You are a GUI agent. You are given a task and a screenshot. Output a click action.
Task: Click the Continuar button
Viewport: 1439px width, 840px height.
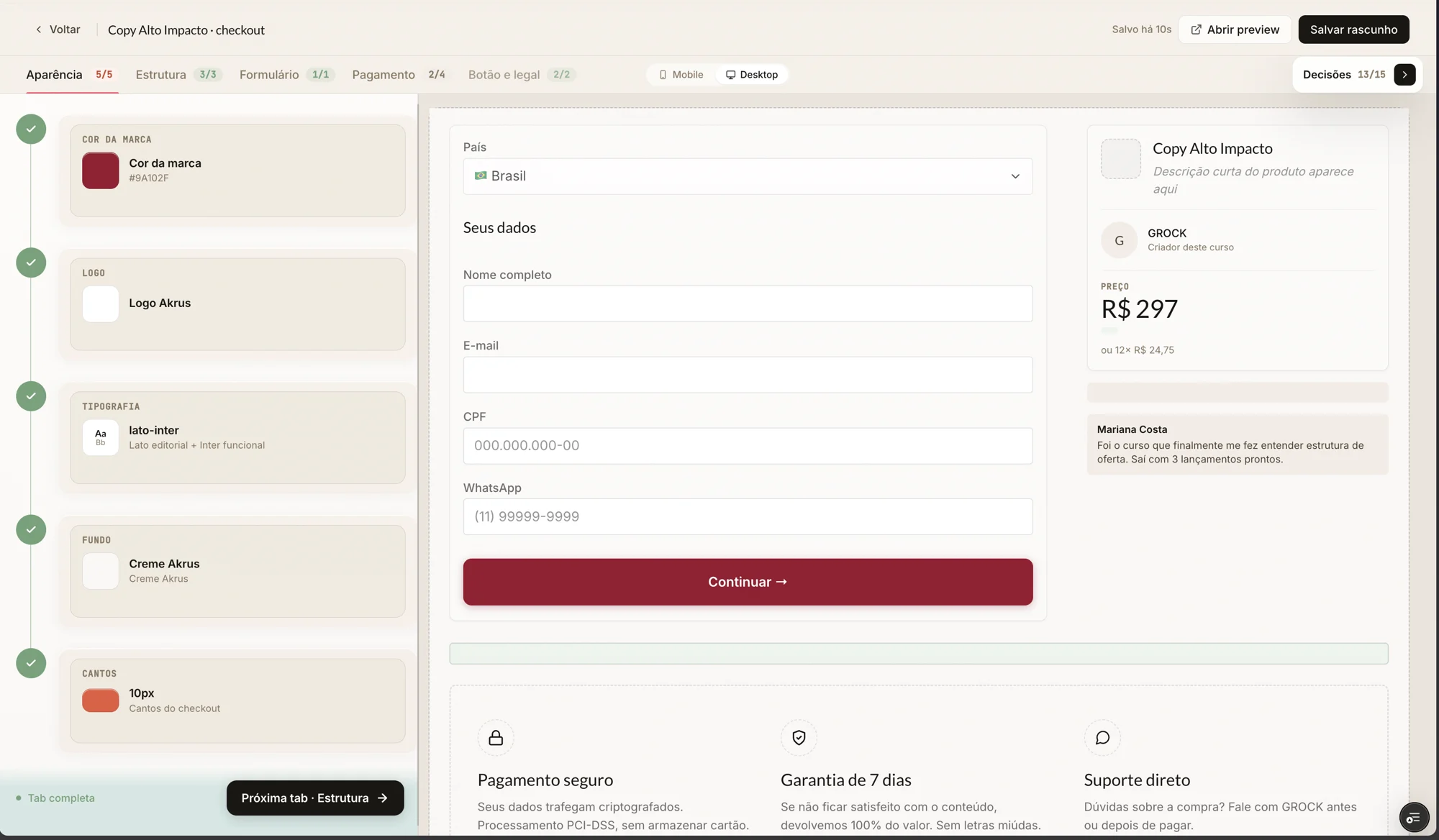[748, 582]
